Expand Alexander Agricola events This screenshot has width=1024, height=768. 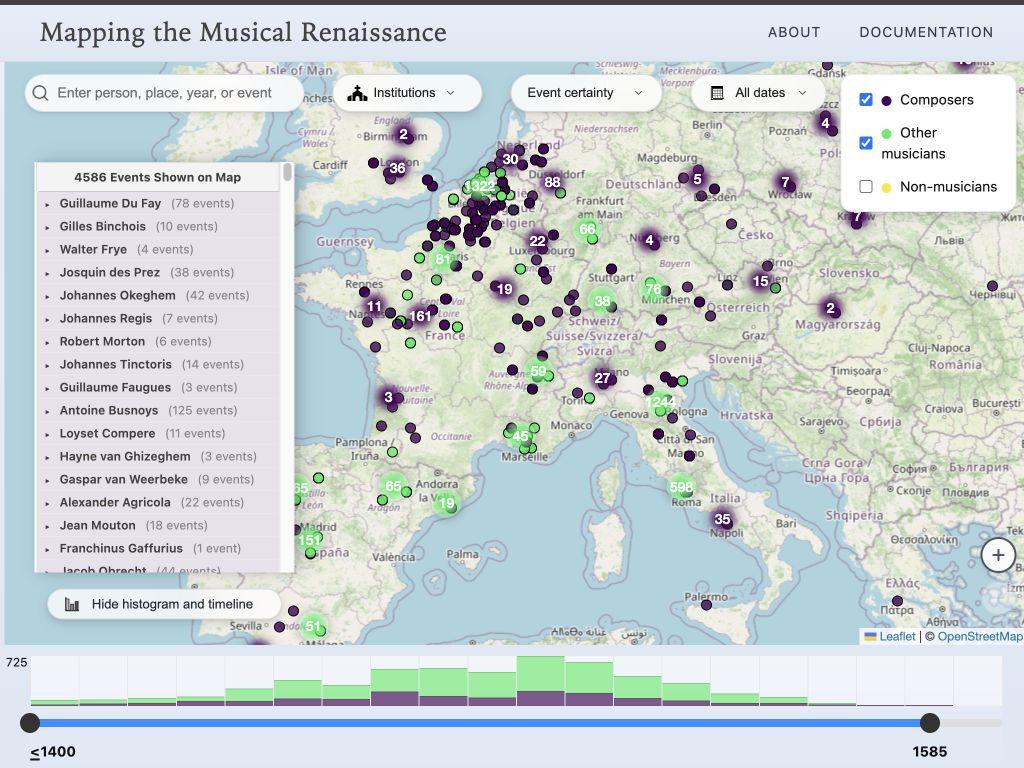pyautogui.click(x=47, y=504)
